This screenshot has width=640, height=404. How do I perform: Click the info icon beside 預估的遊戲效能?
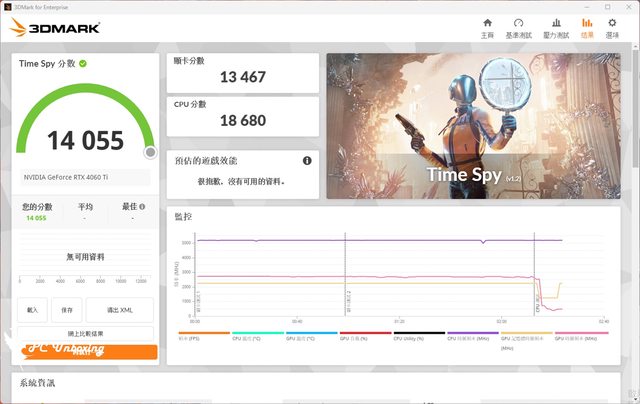click(x=307, y=160)
